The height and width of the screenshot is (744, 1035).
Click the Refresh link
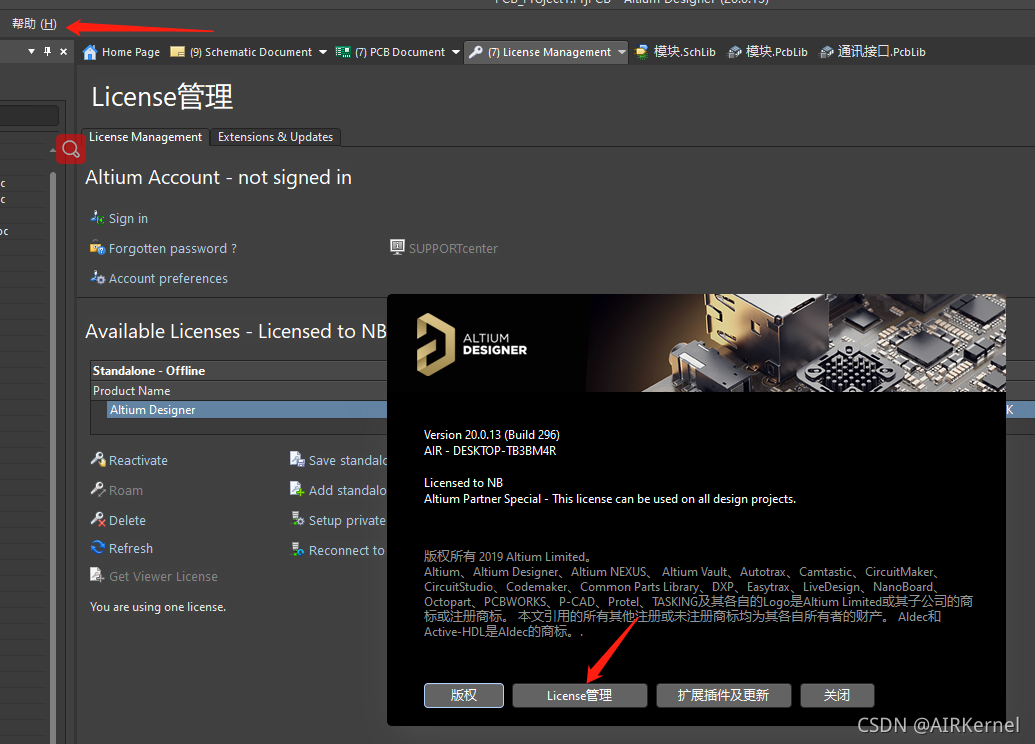[x=131, y=549]
